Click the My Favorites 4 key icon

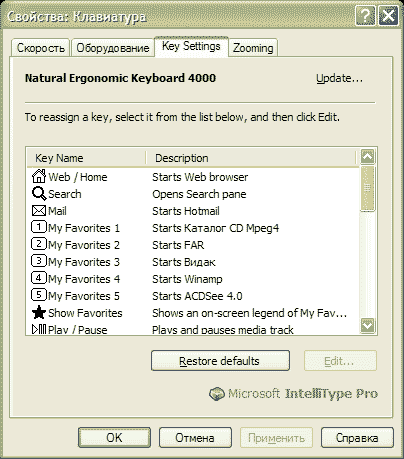tap(39, 278)
